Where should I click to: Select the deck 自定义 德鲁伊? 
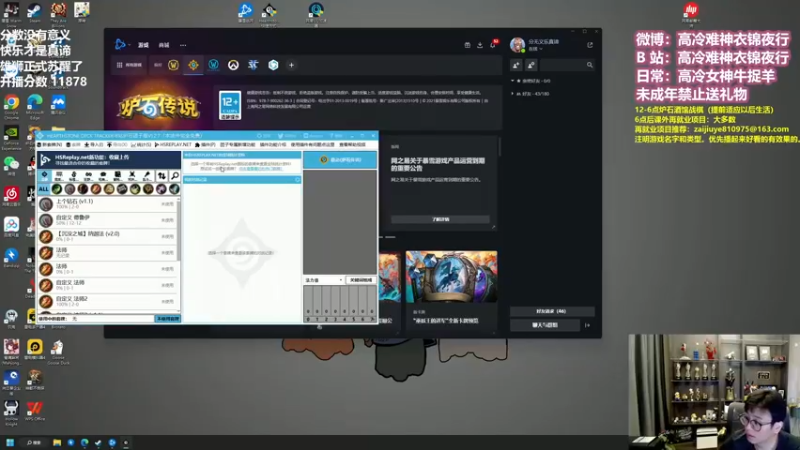(108, 220)
